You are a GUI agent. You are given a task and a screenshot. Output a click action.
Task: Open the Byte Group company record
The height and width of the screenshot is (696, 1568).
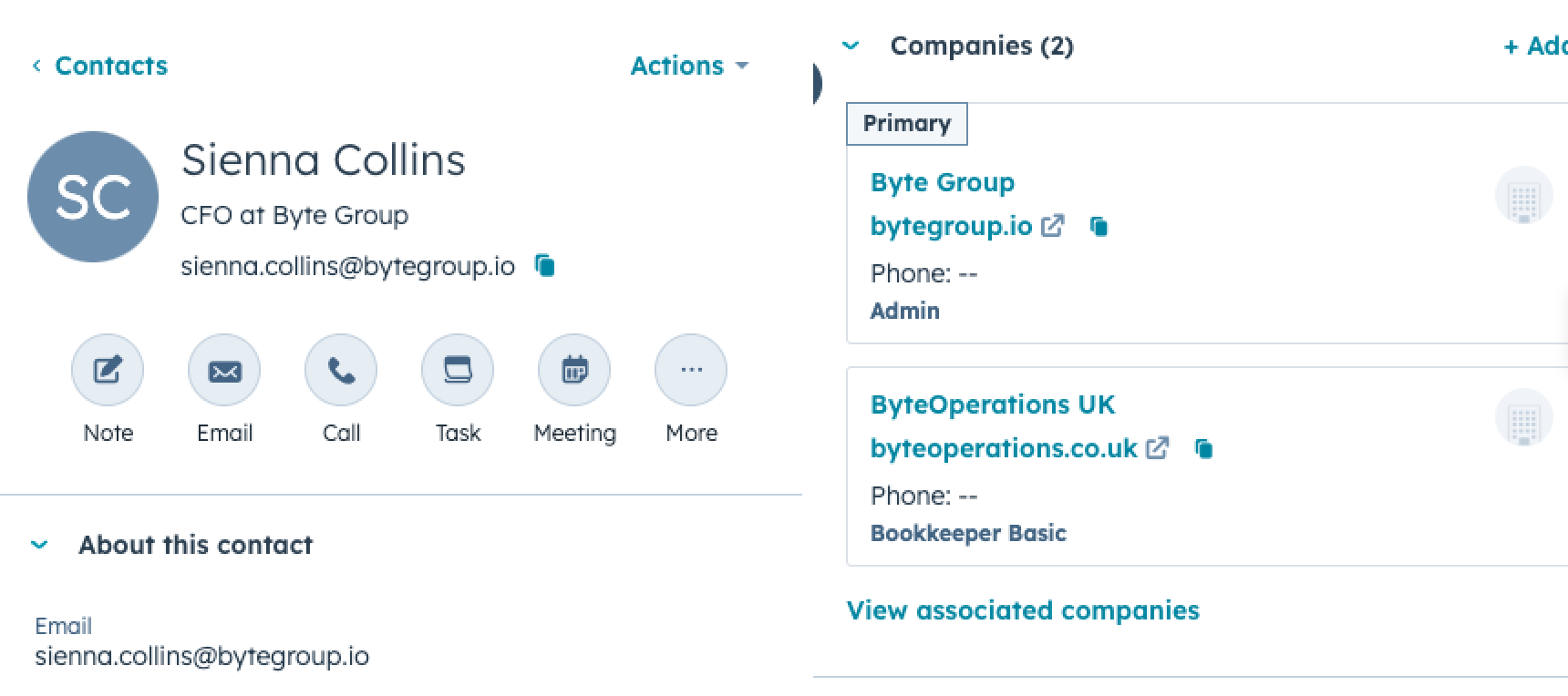pyautogui.click(x=942, y=182)
